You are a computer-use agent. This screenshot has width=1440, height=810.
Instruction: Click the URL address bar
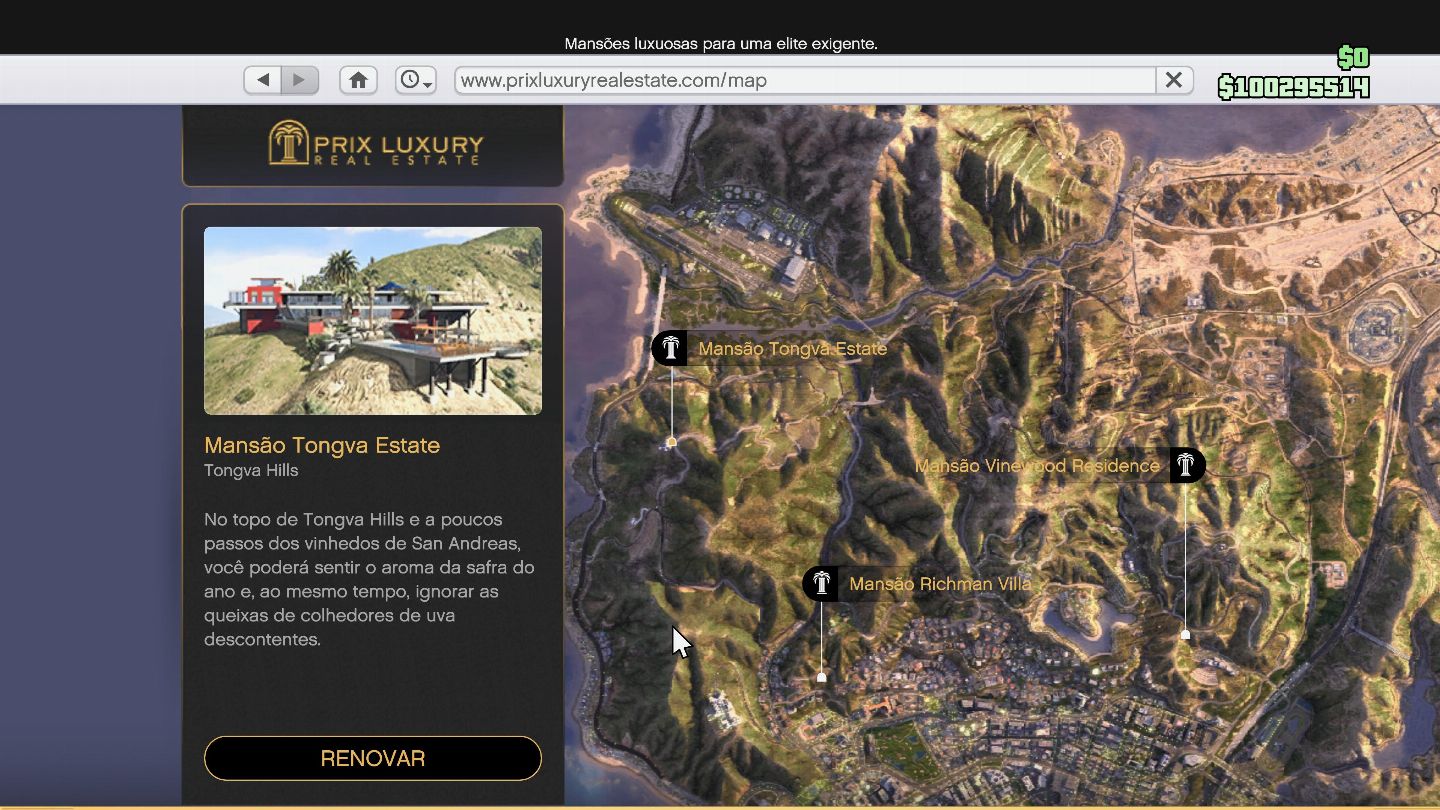(805, 80)
